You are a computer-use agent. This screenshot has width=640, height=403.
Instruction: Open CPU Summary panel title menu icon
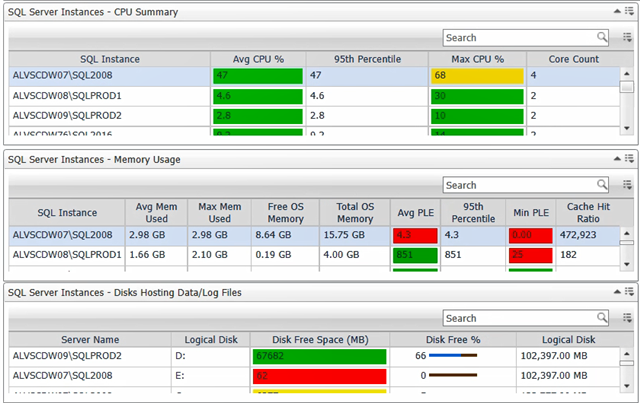tap(629, 11)
